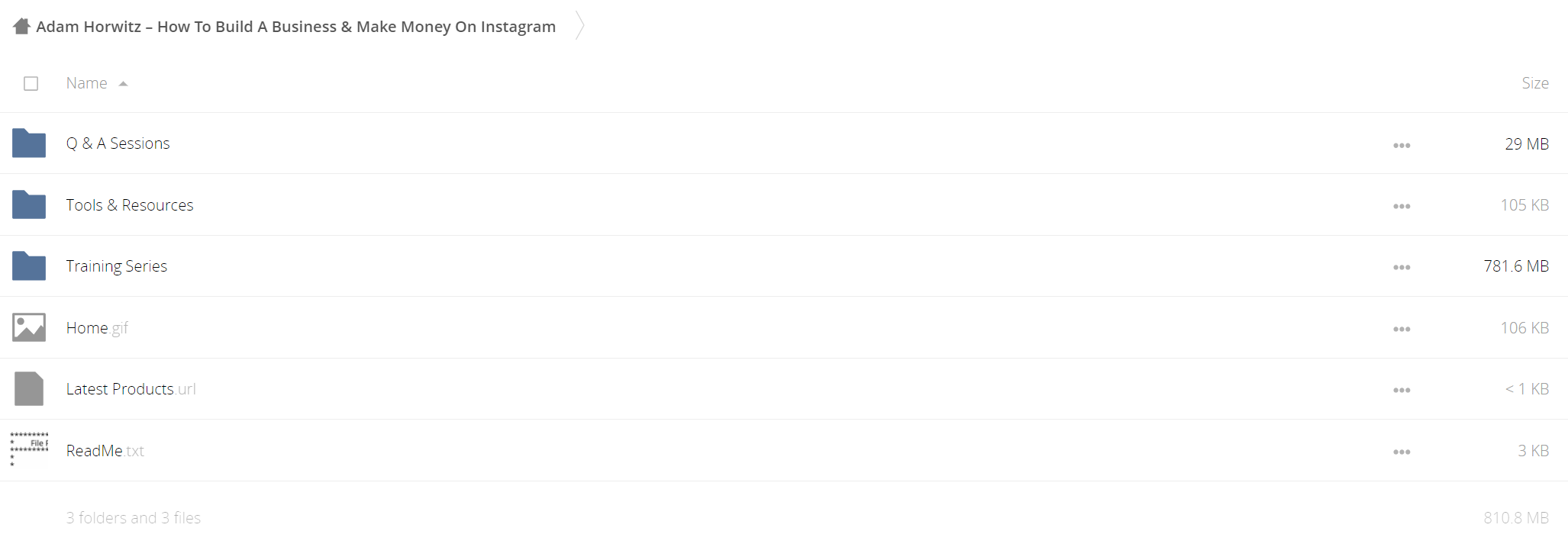Show more actions for Latest Products.url

click(1402, 390)
